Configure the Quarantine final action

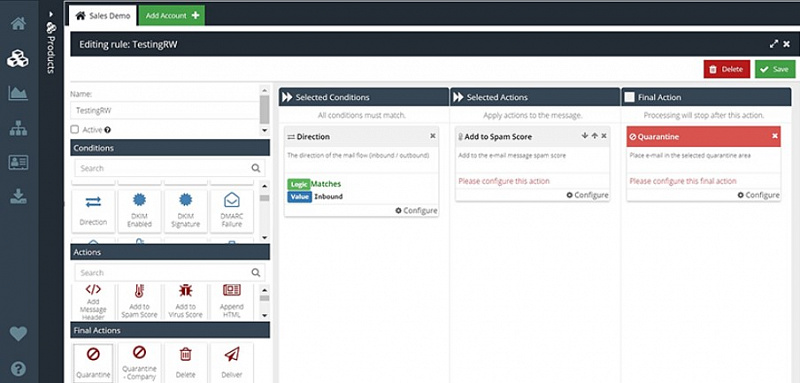(758, 195)
